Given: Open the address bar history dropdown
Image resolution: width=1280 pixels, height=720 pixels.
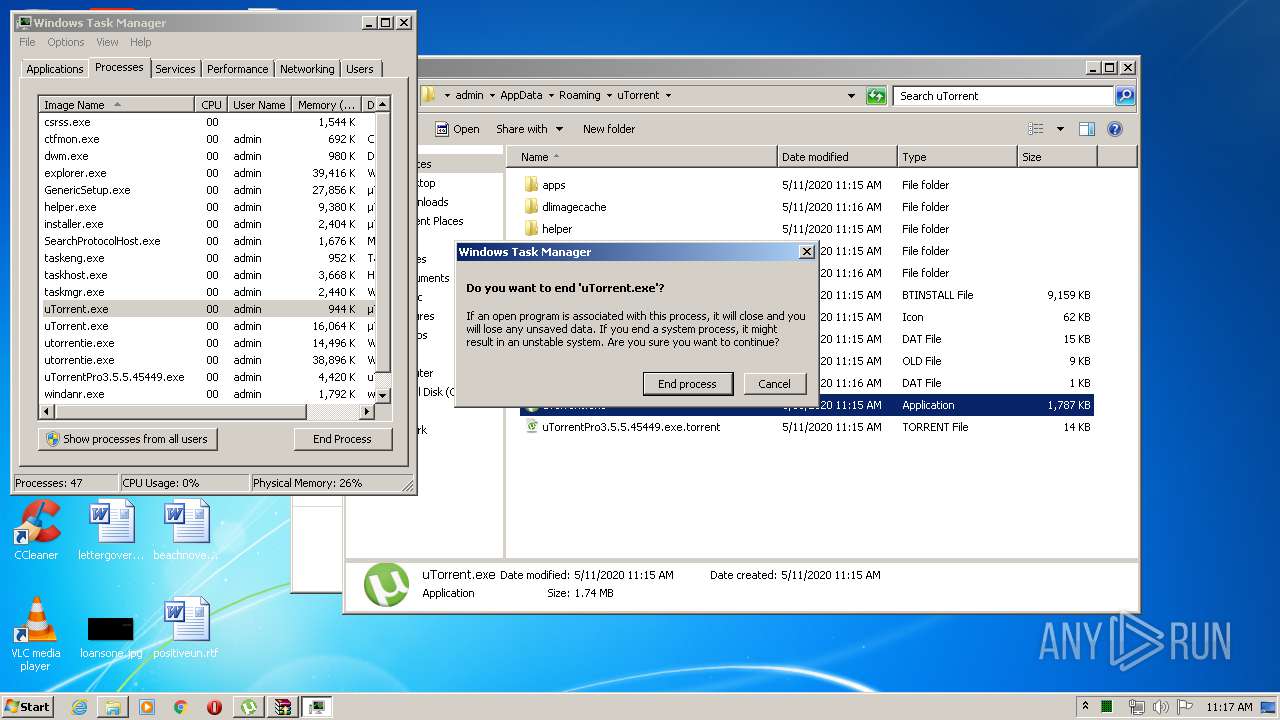Looking at the screenshot, I should [851, 96].
